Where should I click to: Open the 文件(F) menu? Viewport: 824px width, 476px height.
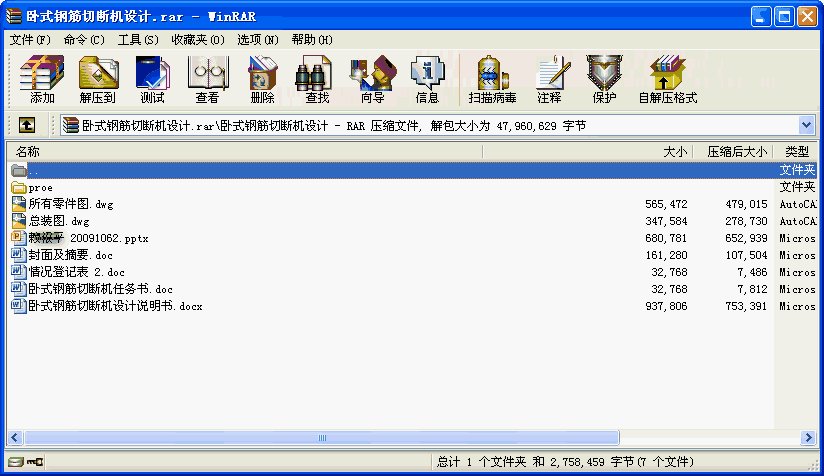(x=30, y=39)
